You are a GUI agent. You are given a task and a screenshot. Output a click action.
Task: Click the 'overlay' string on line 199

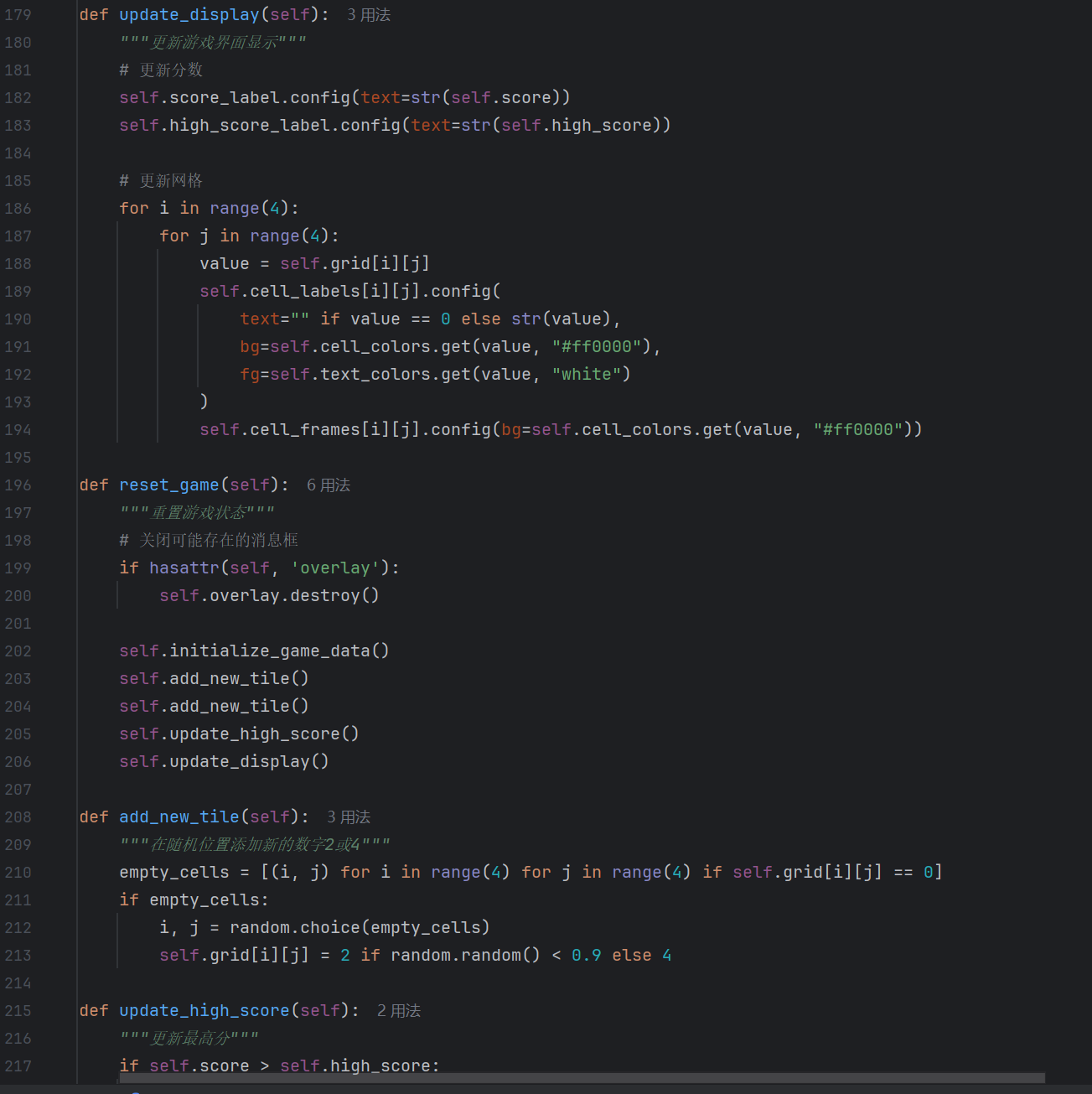coord(335,568)
